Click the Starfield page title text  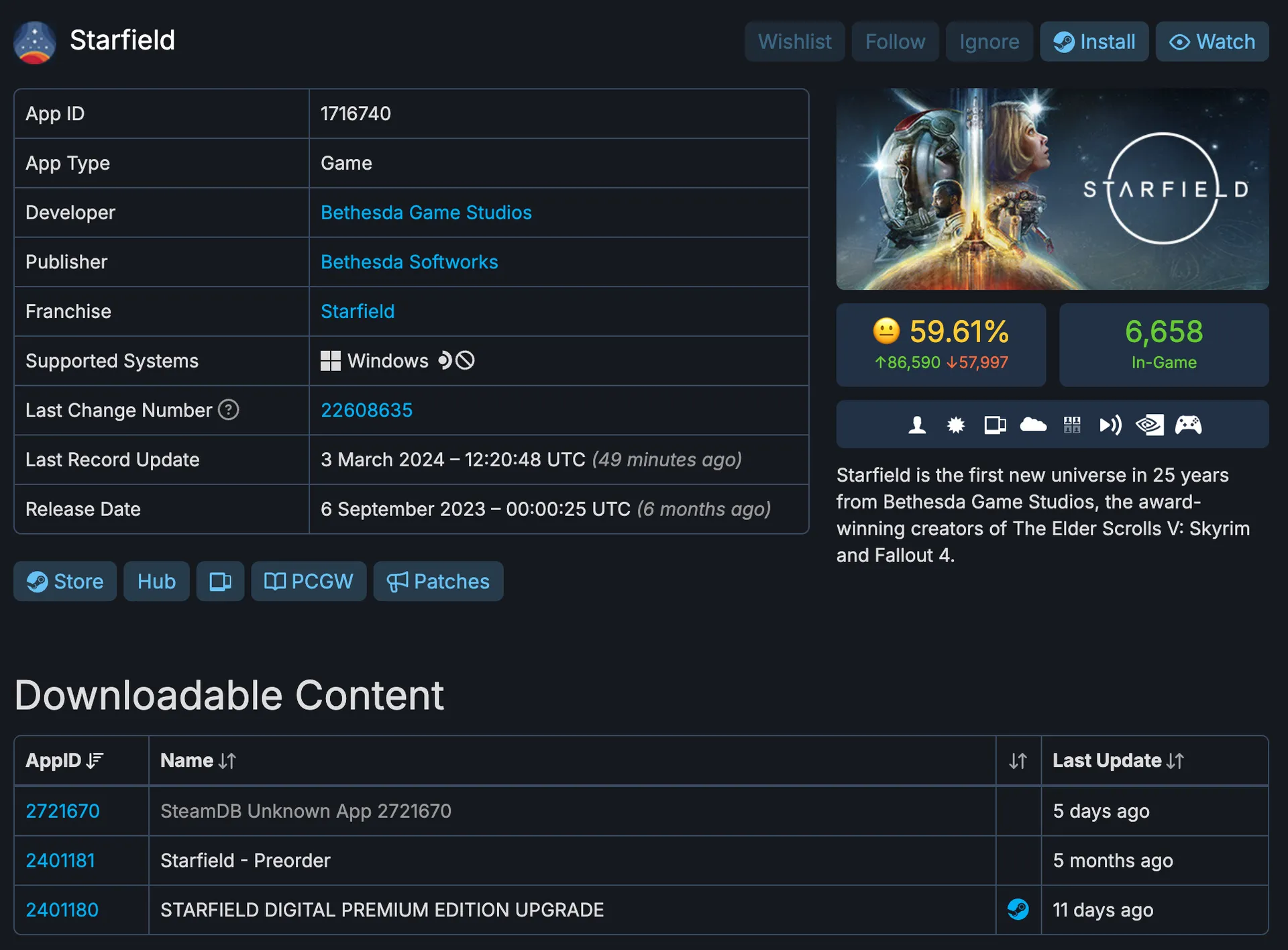click(122, 40)
